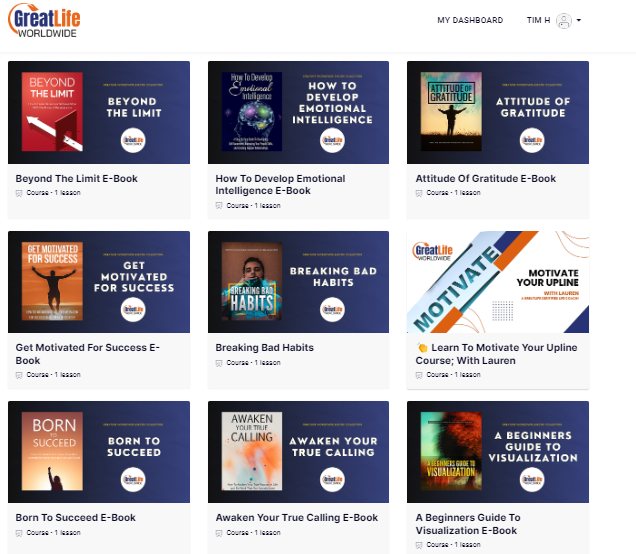Screen dimensions: 636x554
Task: Expand the user account dropdown arrow
Action: coord(579,20)
